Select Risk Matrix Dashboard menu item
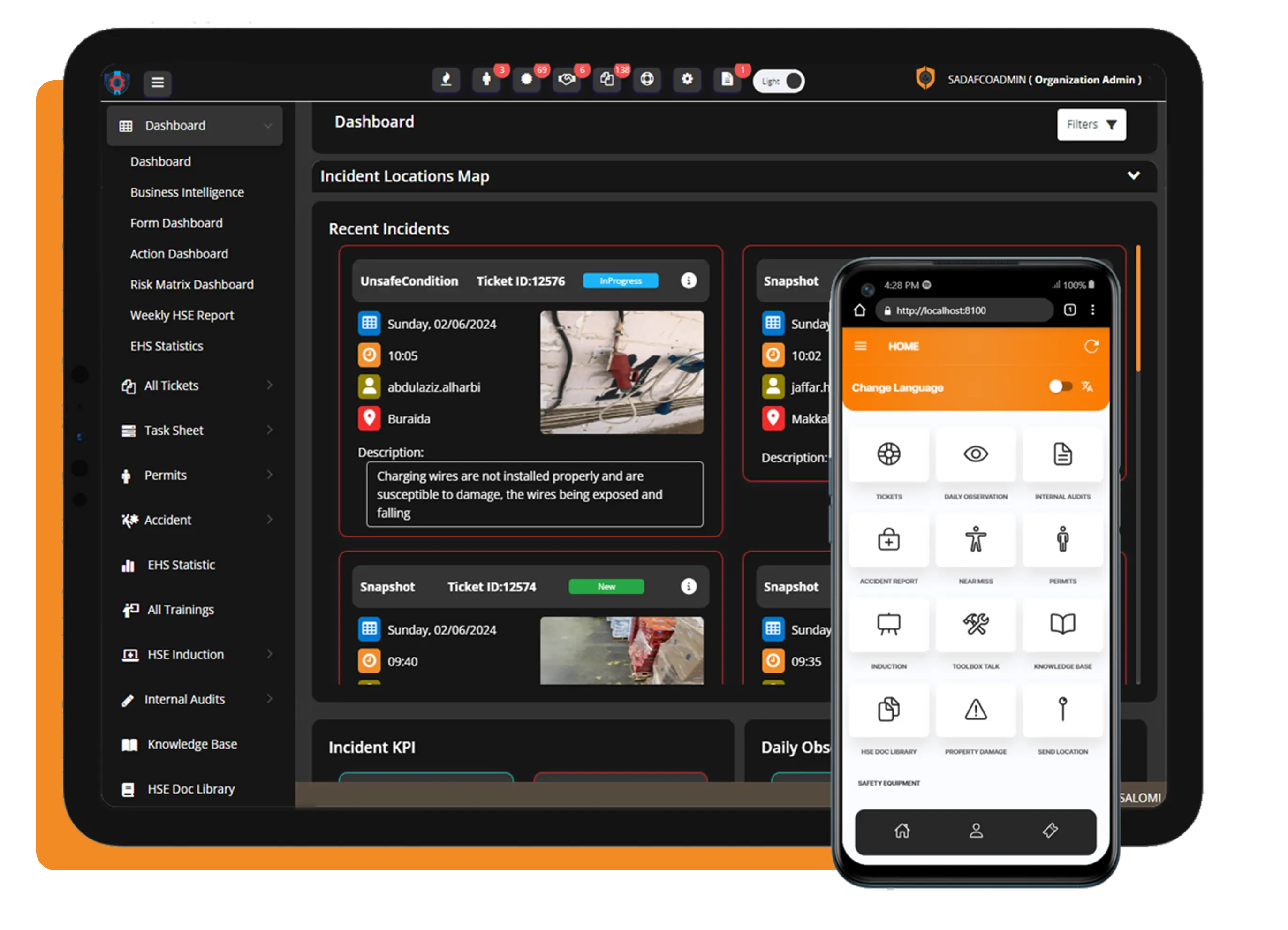The width and height of the screenshot is (1288, 930). coord(191,285)
